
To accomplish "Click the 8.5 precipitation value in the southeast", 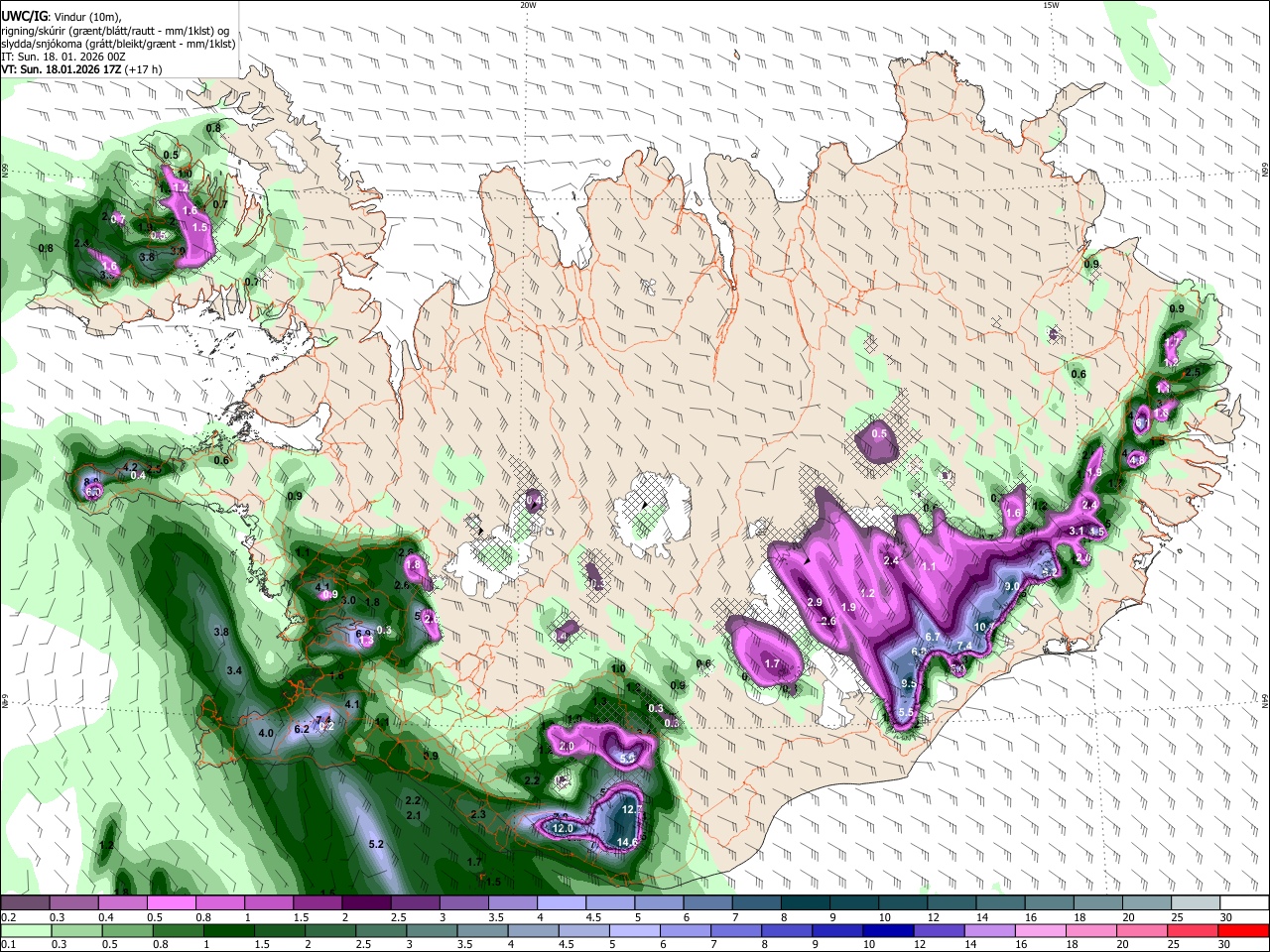I will pos(909,684).
